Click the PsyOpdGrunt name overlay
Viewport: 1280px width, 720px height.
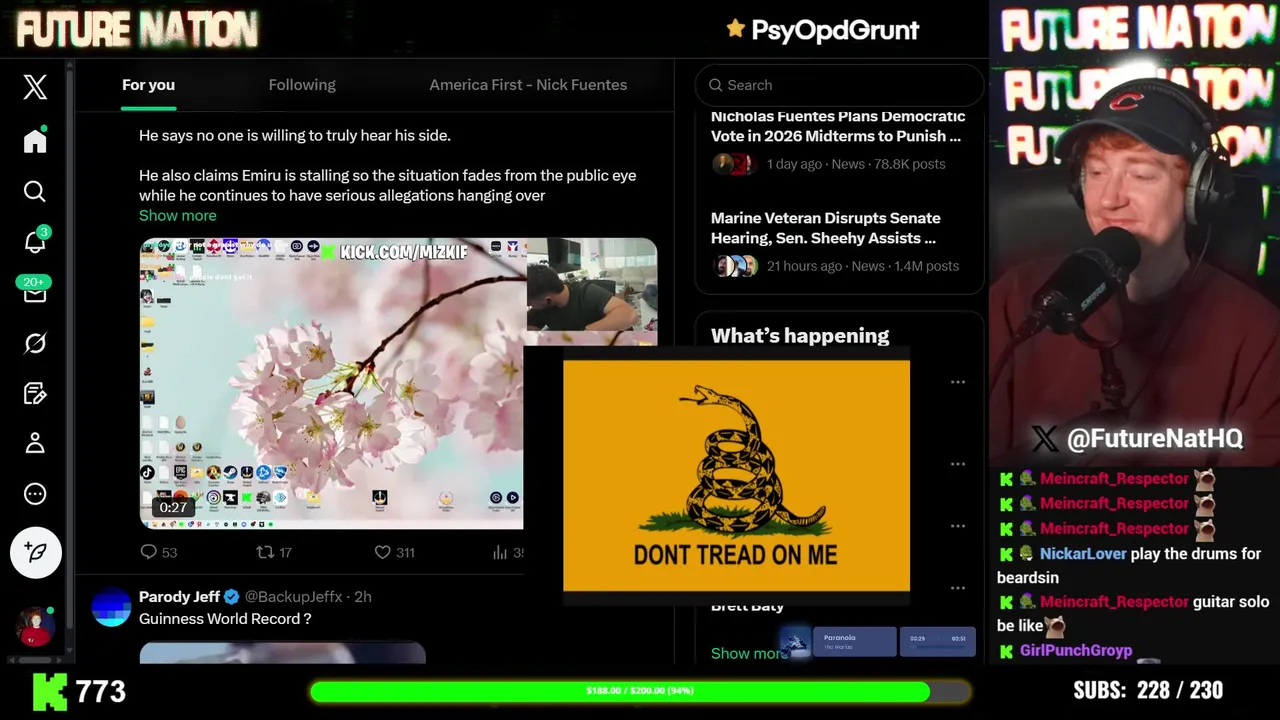point(835,30)
